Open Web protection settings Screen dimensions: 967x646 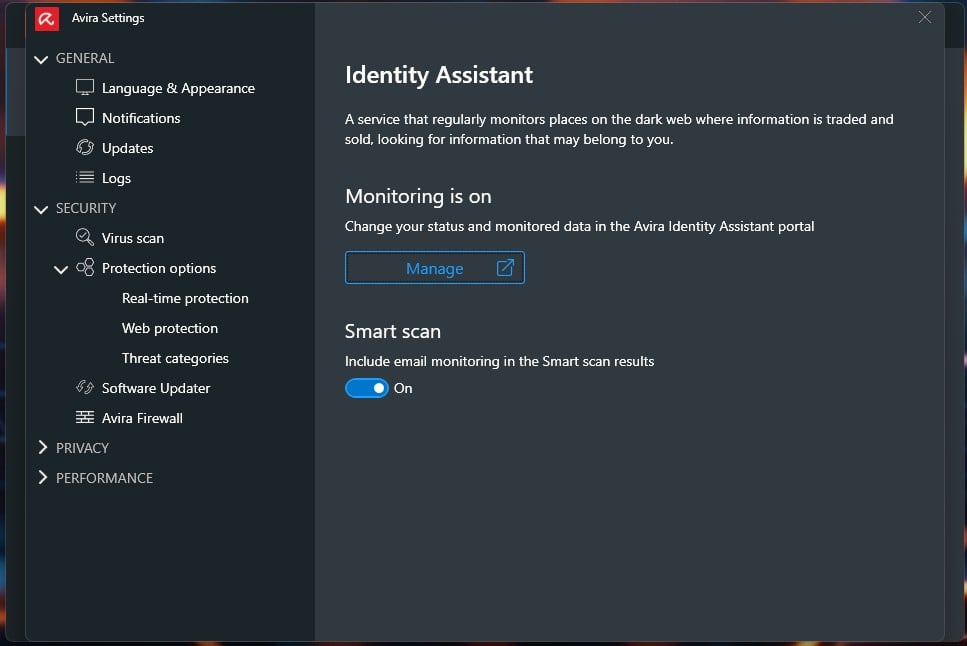(170, 328)
